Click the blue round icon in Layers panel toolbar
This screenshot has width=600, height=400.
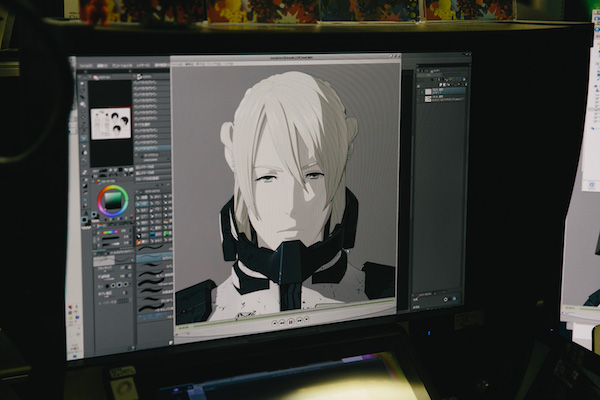point(463,79)
